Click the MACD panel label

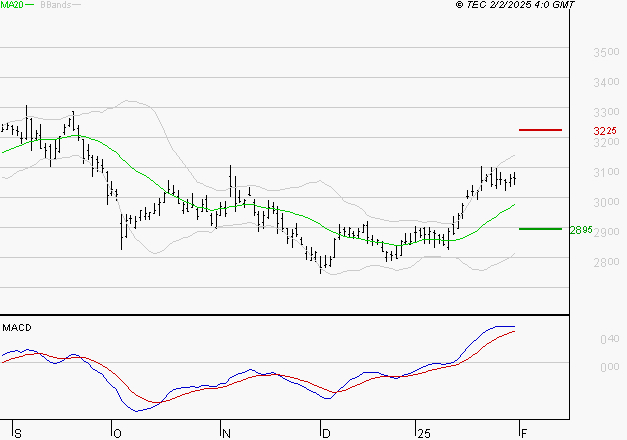17,328
